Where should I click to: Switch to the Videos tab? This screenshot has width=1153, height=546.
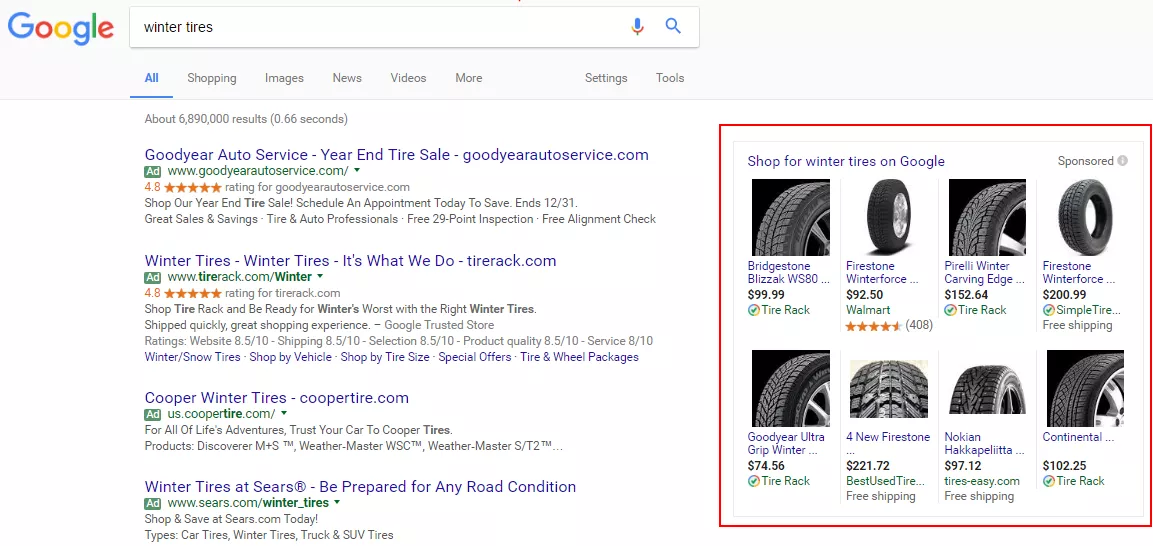(408, 78)
